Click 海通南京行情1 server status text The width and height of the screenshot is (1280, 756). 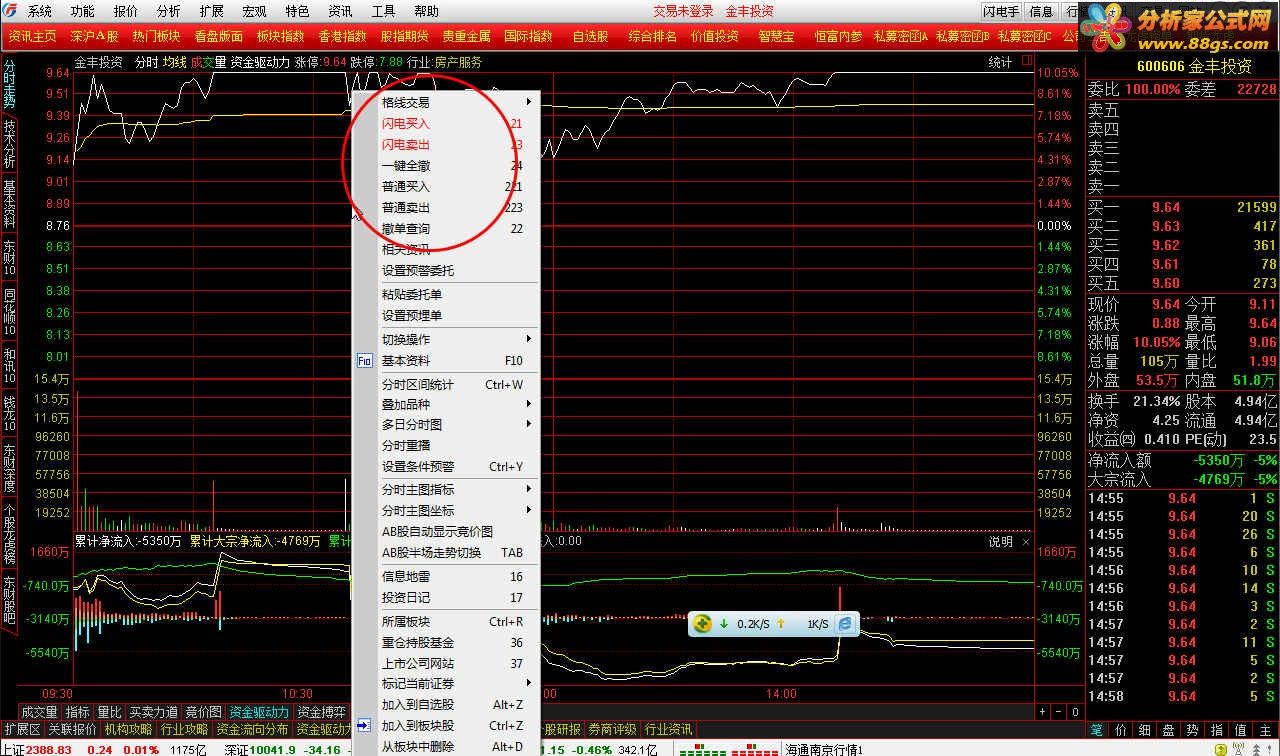824,749
